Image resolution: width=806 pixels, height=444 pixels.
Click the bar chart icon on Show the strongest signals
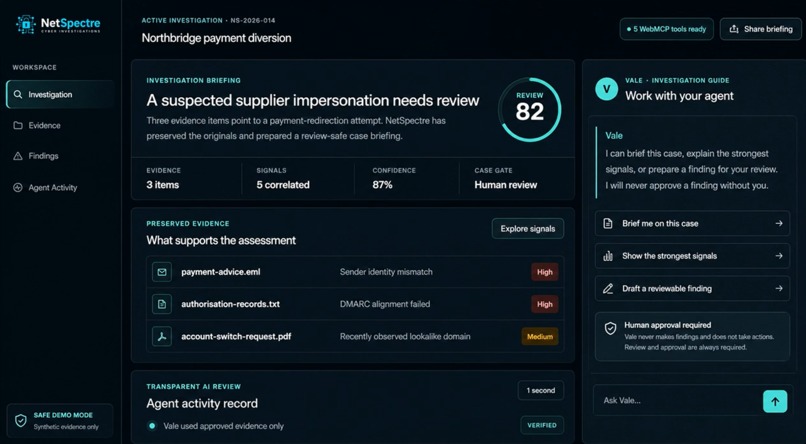tap(608, 256)
